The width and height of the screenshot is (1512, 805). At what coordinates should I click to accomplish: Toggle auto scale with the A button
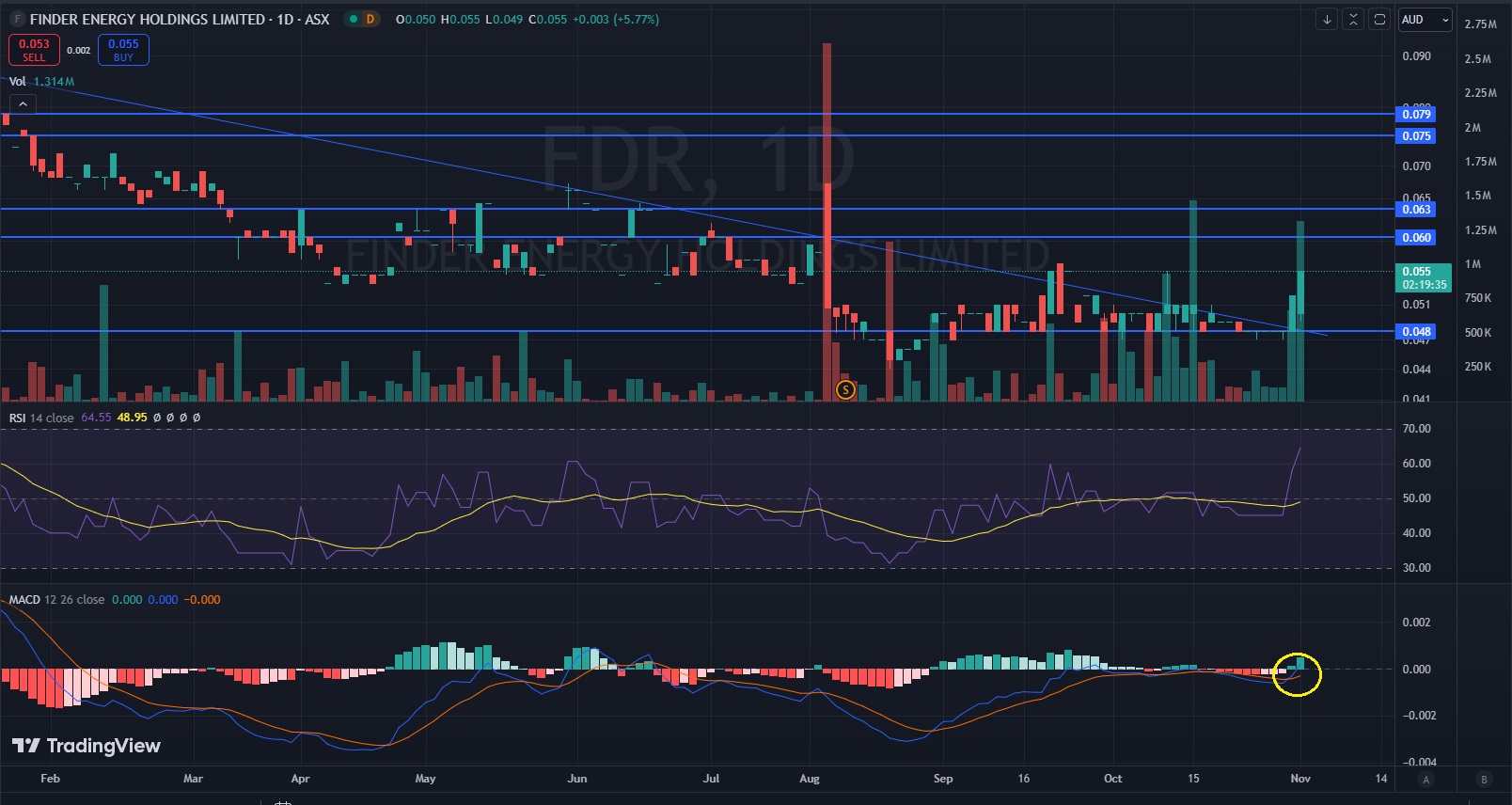click(x=1426, y=780)
